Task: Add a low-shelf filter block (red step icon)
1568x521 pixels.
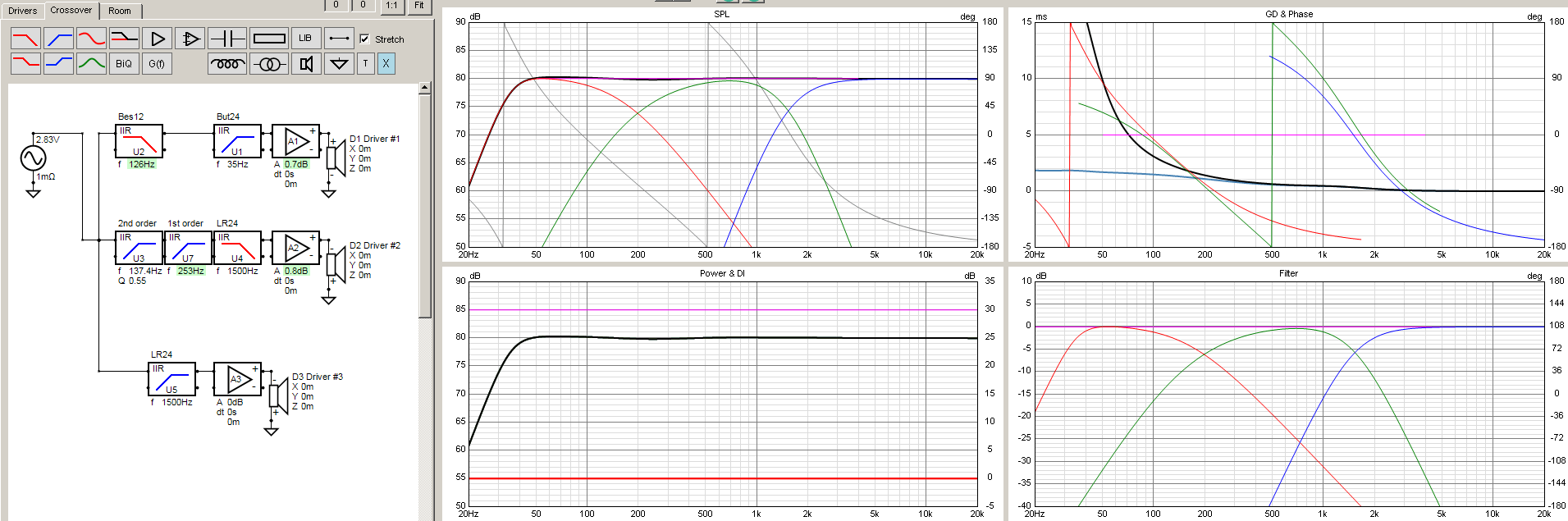Action: coord(25,63)
